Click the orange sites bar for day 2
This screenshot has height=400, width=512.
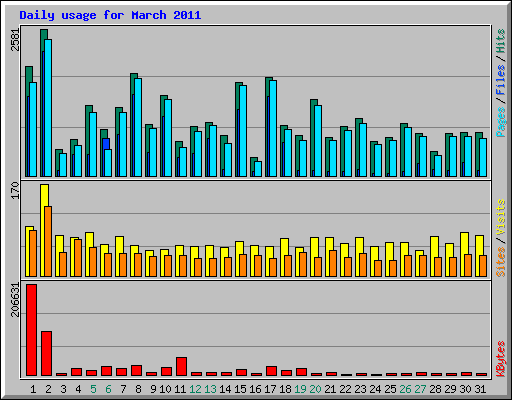pos(48,241)
